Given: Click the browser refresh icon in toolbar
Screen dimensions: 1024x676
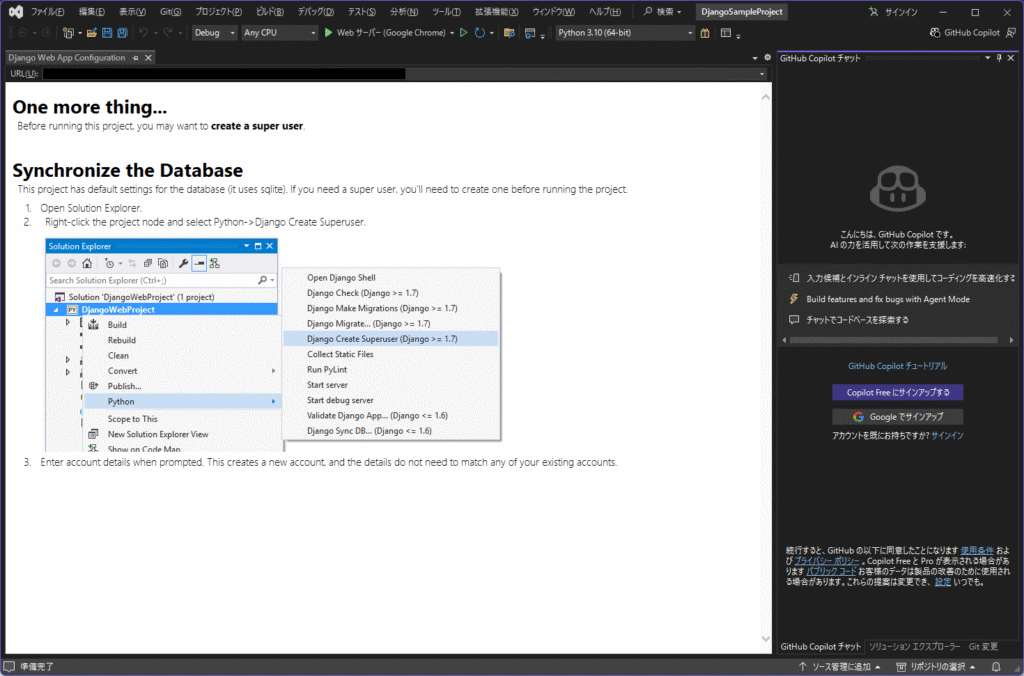Looking at the screenshot, I should (x=480, y=33).
